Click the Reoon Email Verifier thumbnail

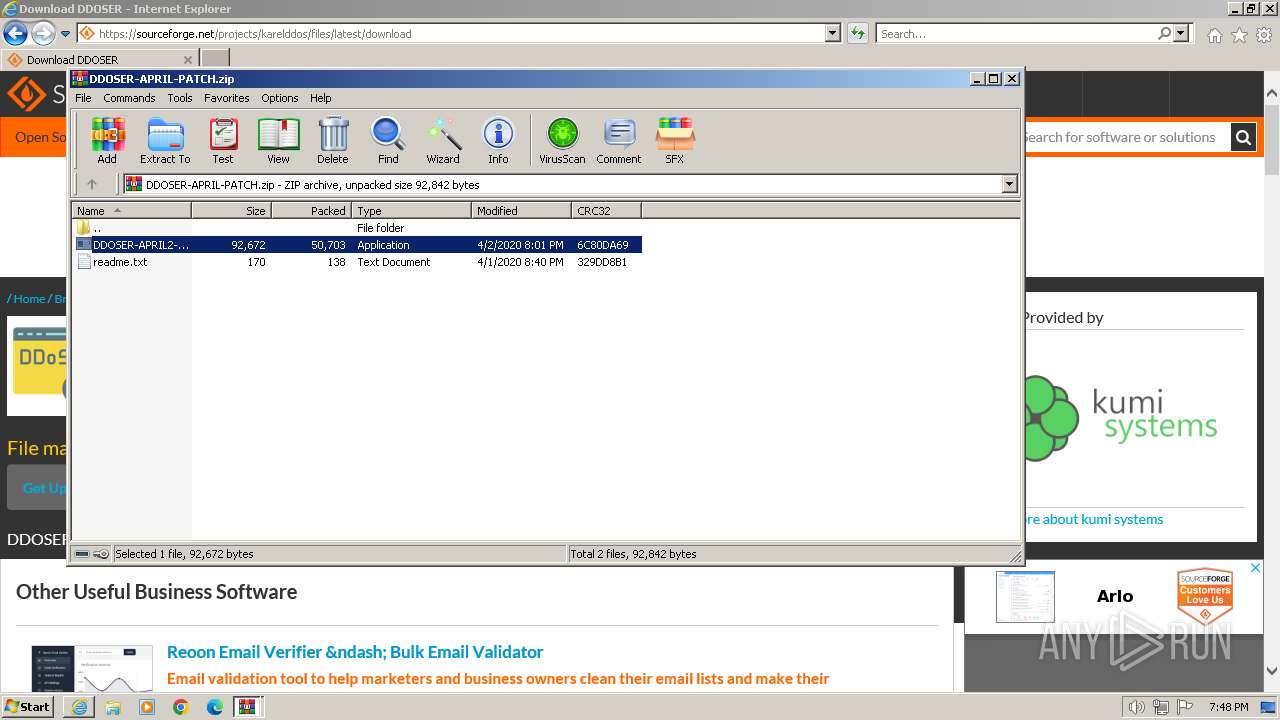click(x=92, y=668)
